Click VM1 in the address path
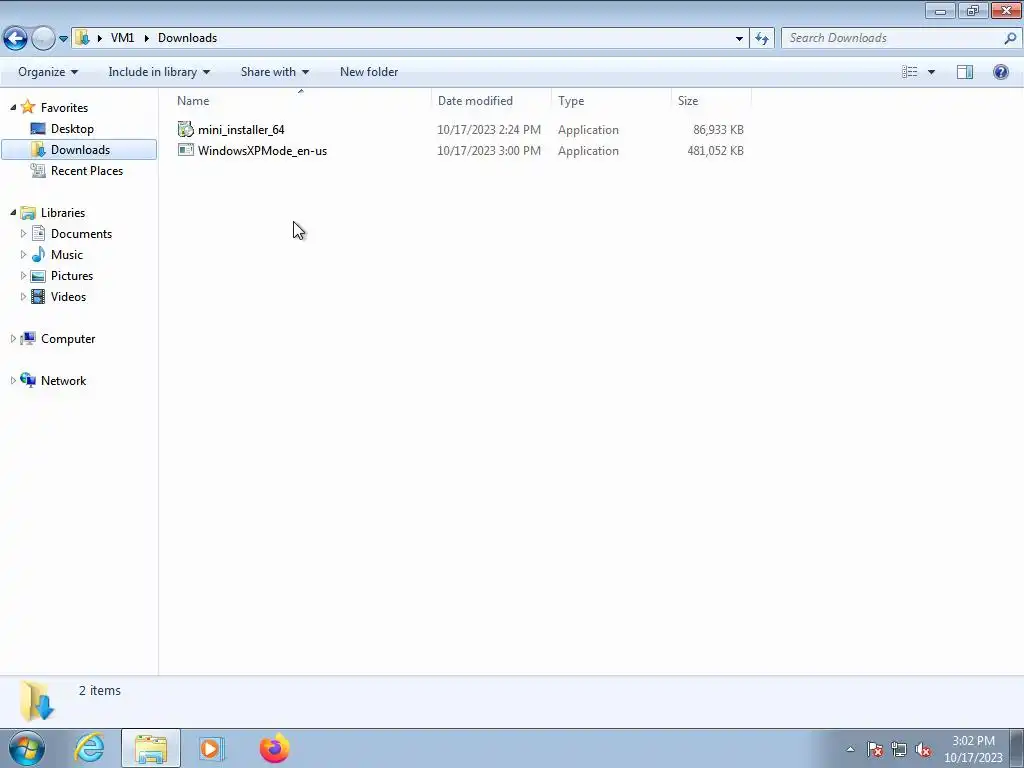Viewport: 1024px width, 768px height. click(122, 38)
